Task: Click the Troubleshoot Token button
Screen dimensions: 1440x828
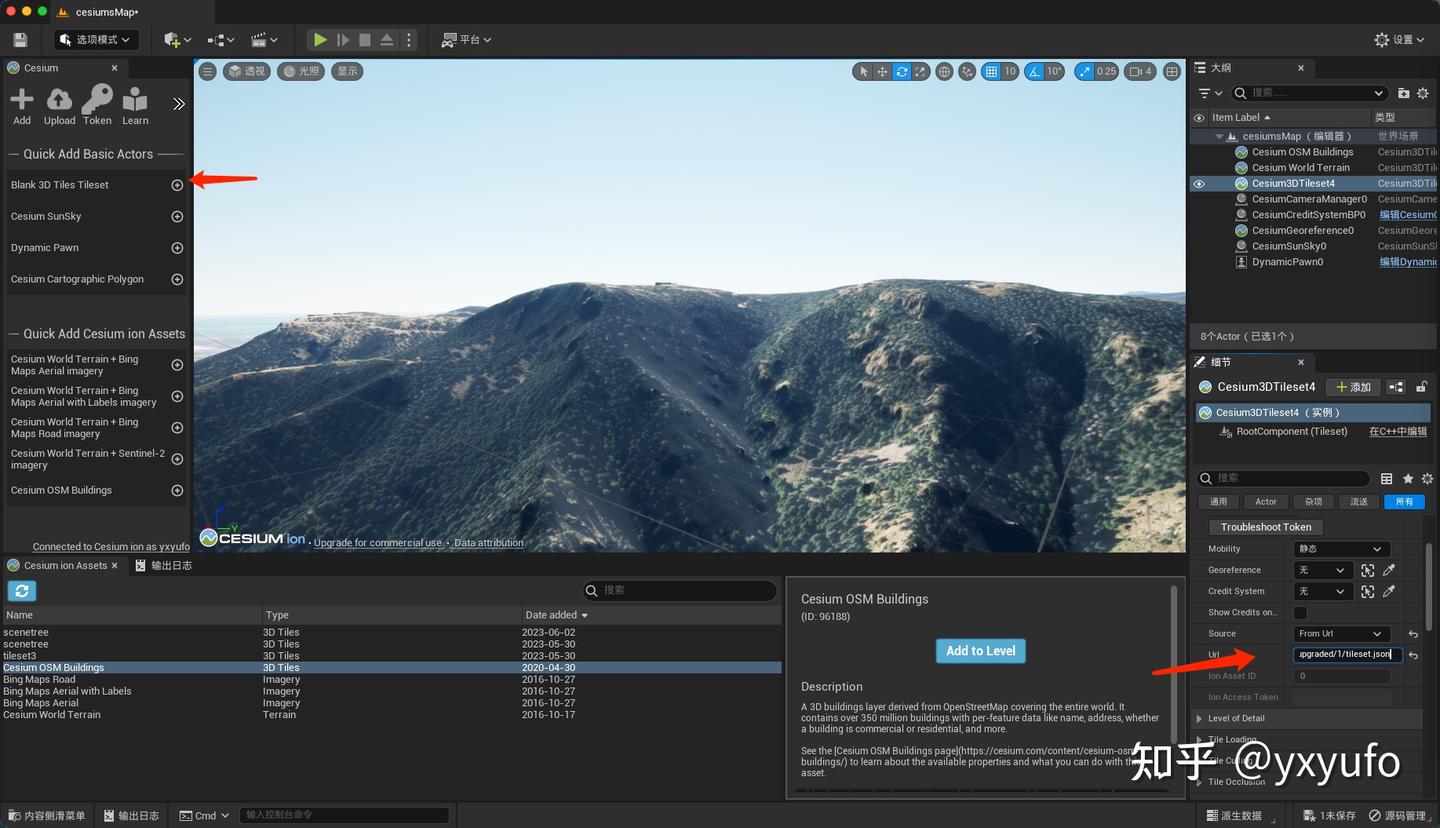Action: point(1265,527)
